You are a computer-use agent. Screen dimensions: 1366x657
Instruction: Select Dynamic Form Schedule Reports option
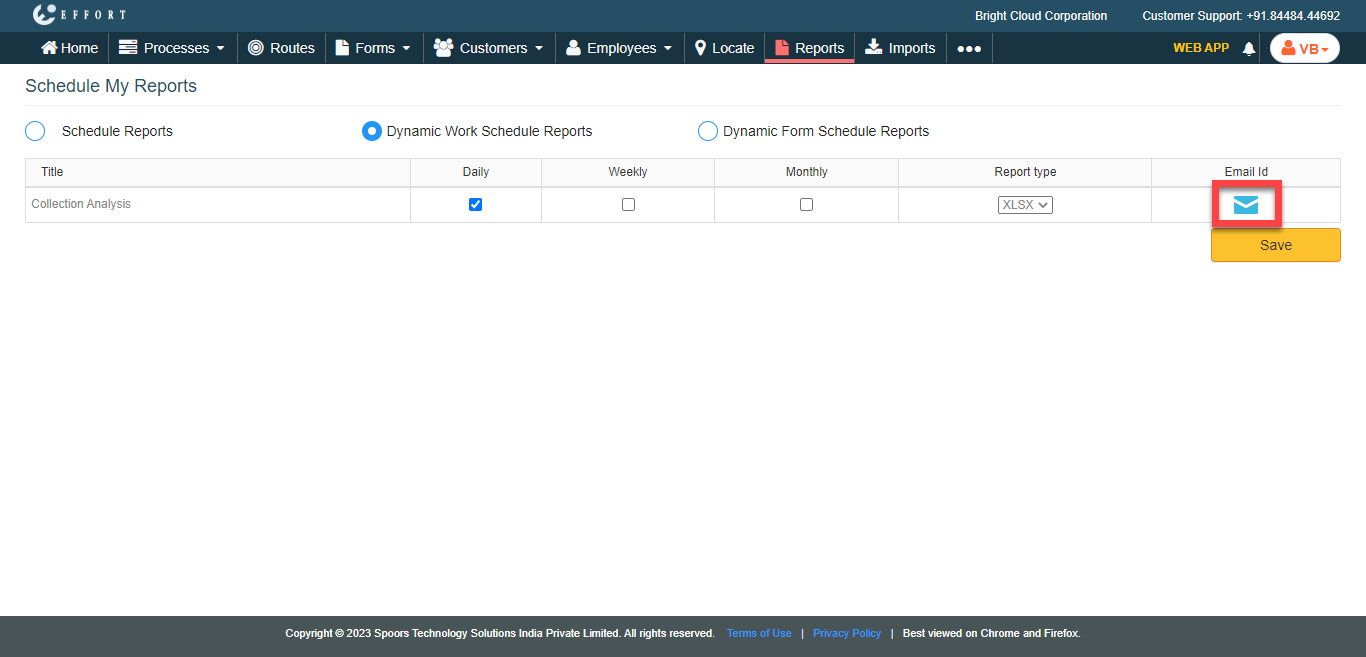point(707,131)
